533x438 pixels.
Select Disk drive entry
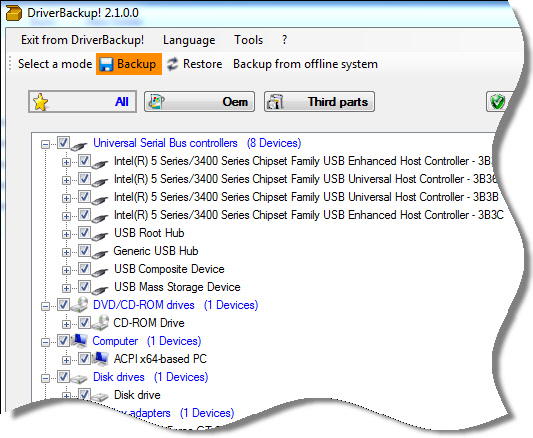[137, 395]
